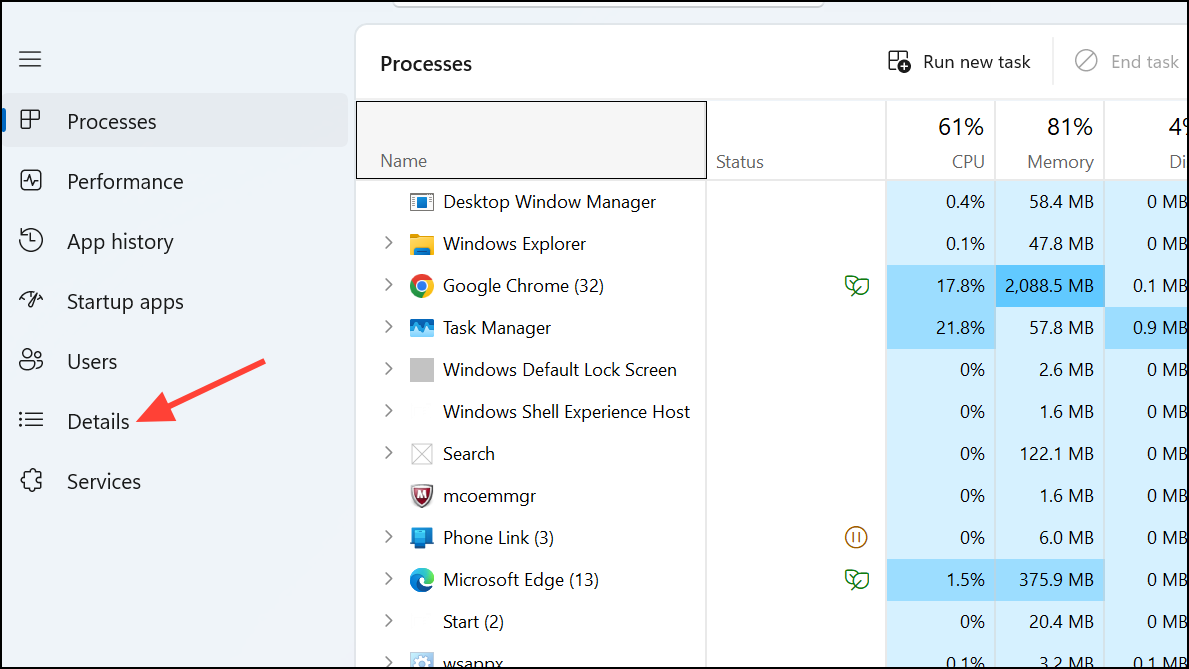The image size is (1189, 669).
Task: Open the Services section
Action: click(x=104, y=481)
